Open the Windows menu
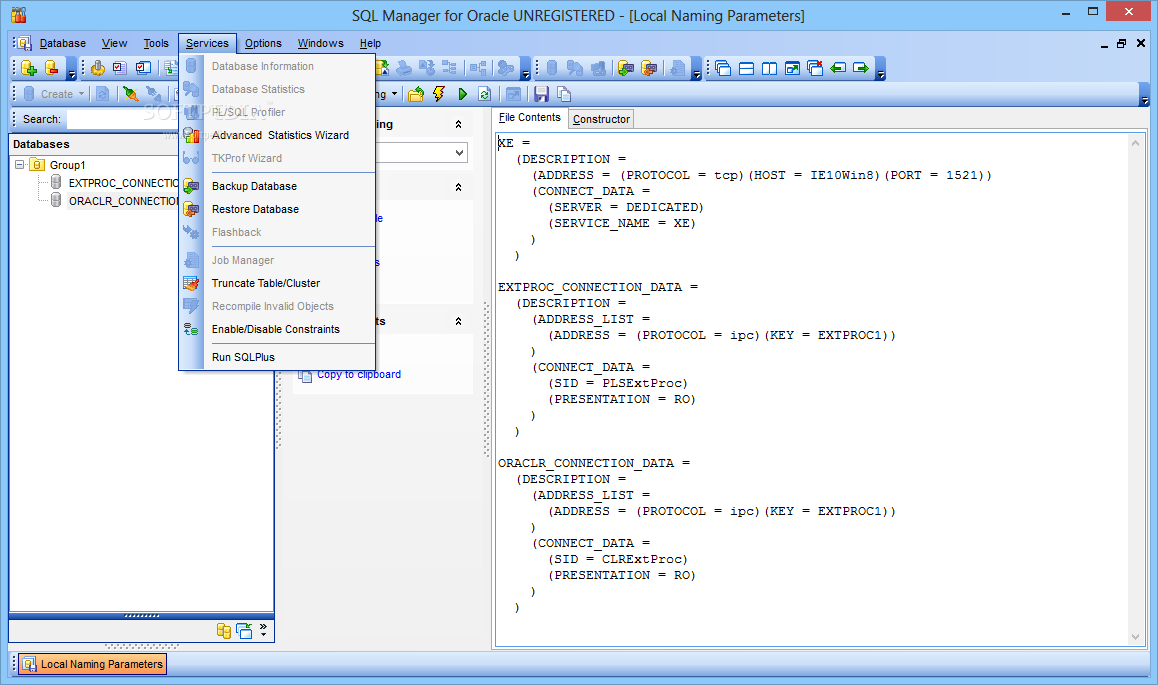The image size is (1158, 685). 321,44
